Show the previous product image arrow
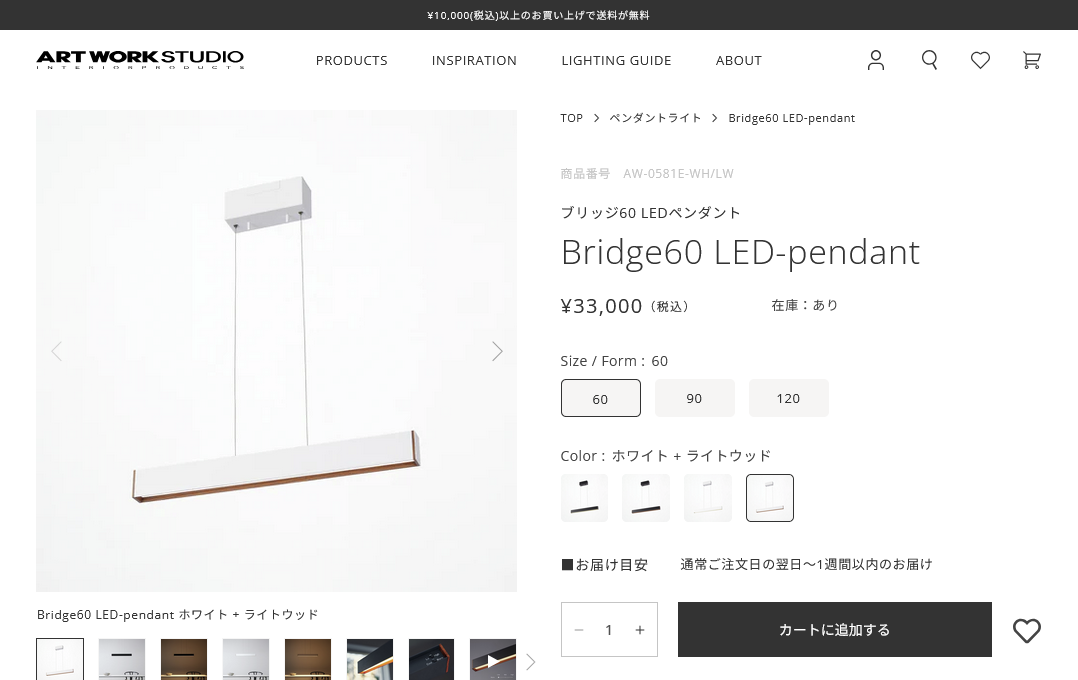Viewport: 1078px width, 680px height. (56, 351)
